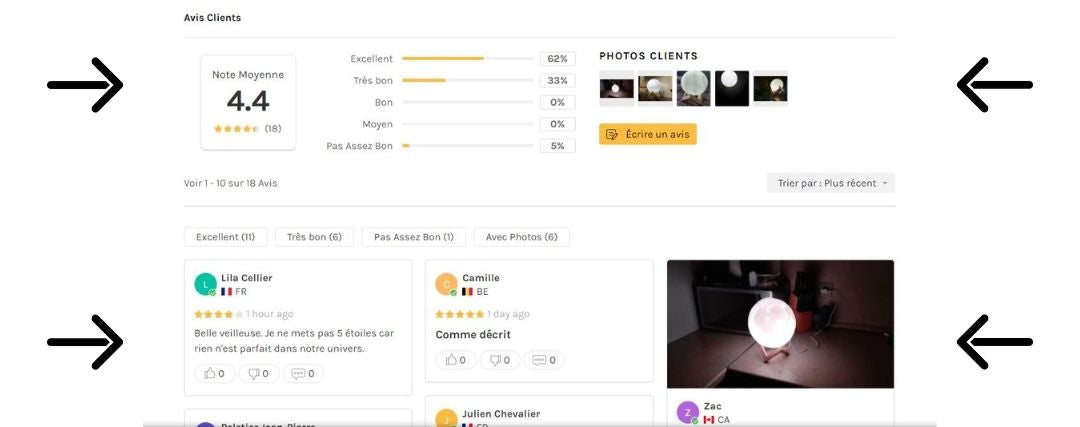Click the 33% percentage box

coord(557,81)
